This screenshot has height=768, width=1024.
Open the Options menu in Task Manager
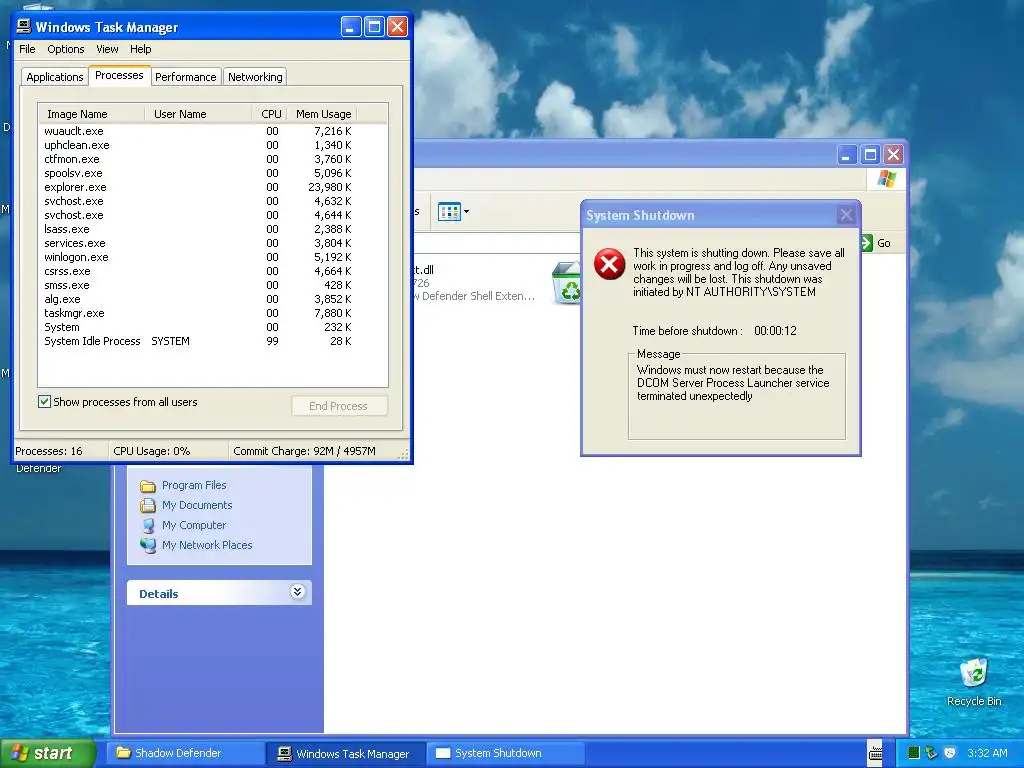pyautogui.click(x=65, y=49)
